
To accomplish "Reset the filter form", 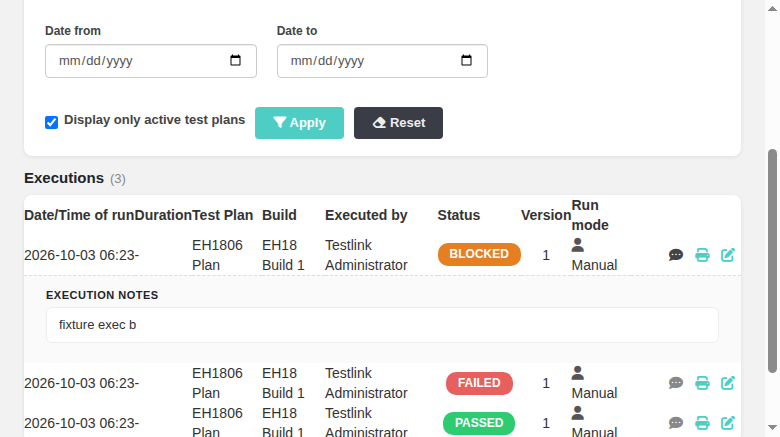I will (398, 122).
